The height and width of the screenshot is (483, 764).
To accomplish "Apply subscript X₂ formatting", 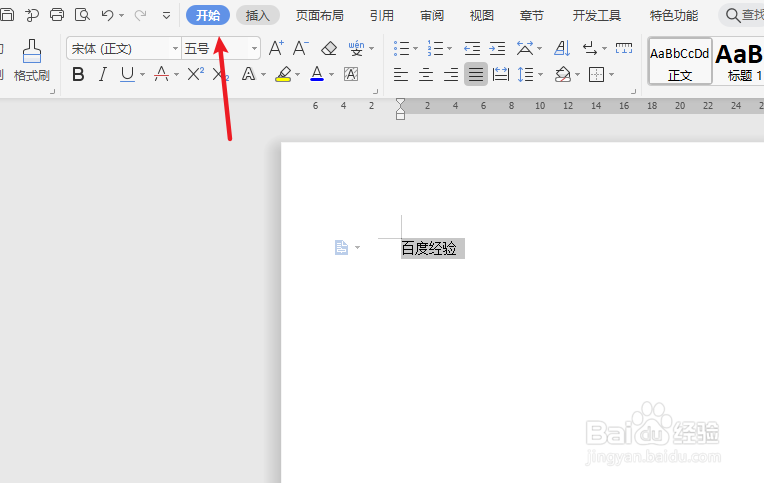I will pyautogui.click(x=220, y=74).
